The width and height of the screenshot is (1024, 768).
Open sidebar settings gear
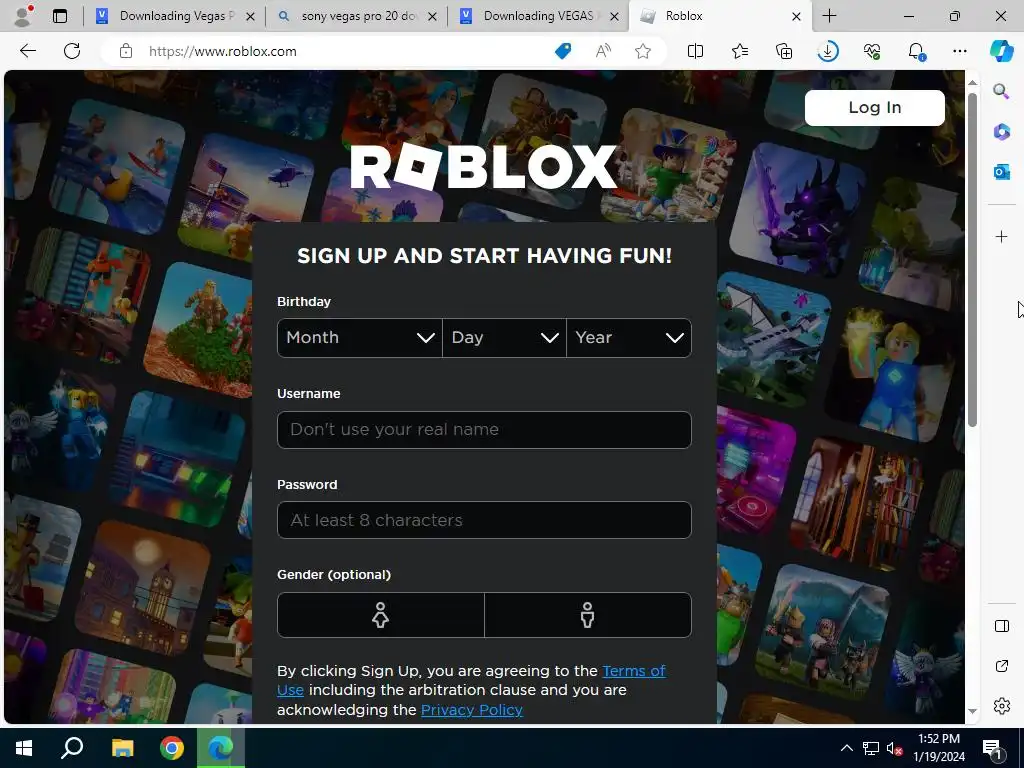pyautogui.click(x=1002, y=706)
